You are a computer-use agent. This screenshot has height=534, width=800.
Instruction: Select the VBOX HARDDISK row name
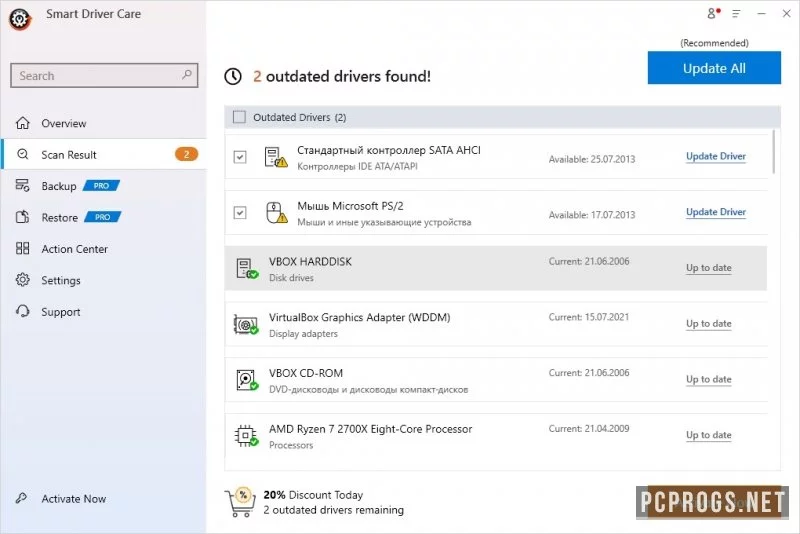point(310,262)
